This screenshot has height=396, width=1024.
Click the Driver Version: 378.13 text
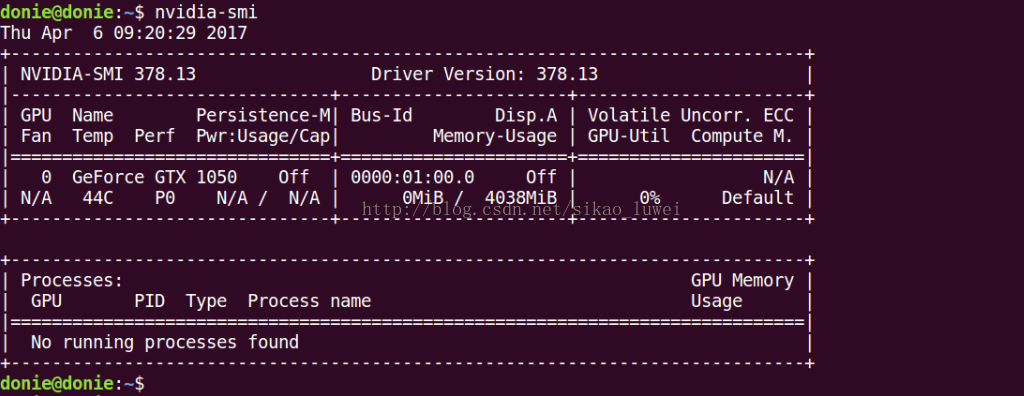(484, 74)
